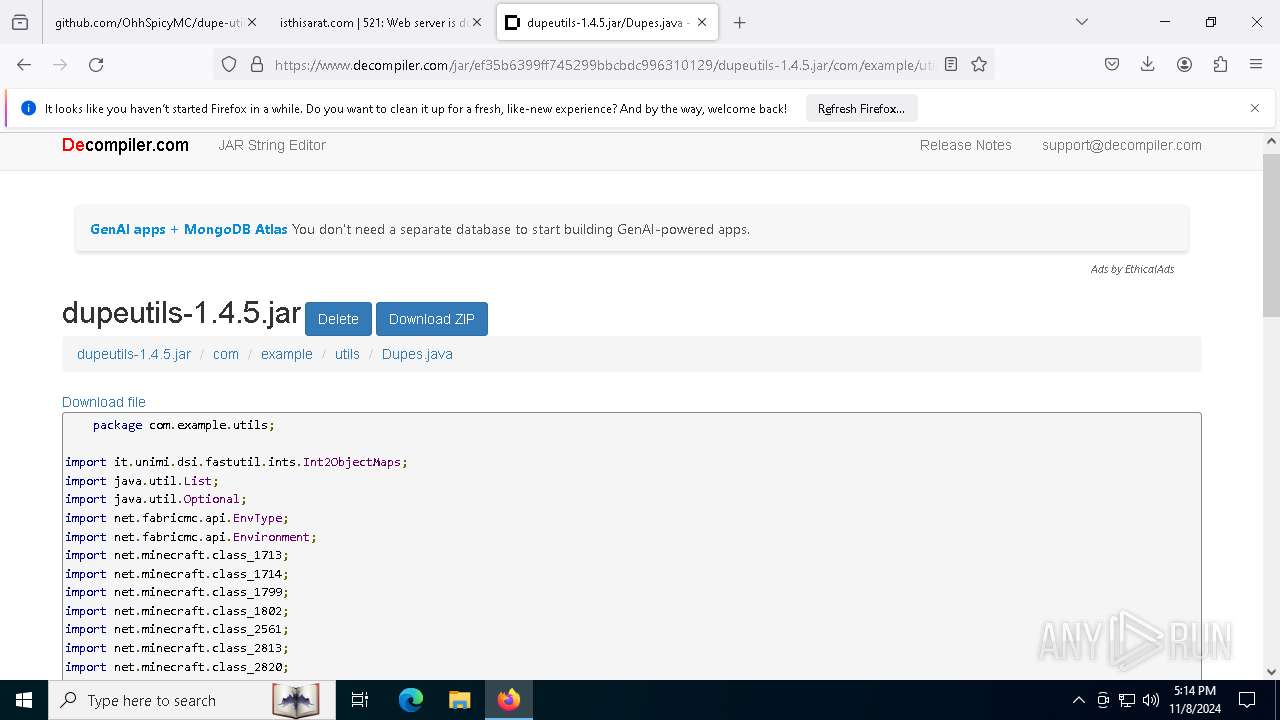The width and height of the screenshot is (1280, 720).
Task: Select the dupeutils-1.4.5.jar Dupes.java tab
Action: [x=607, y=22]
